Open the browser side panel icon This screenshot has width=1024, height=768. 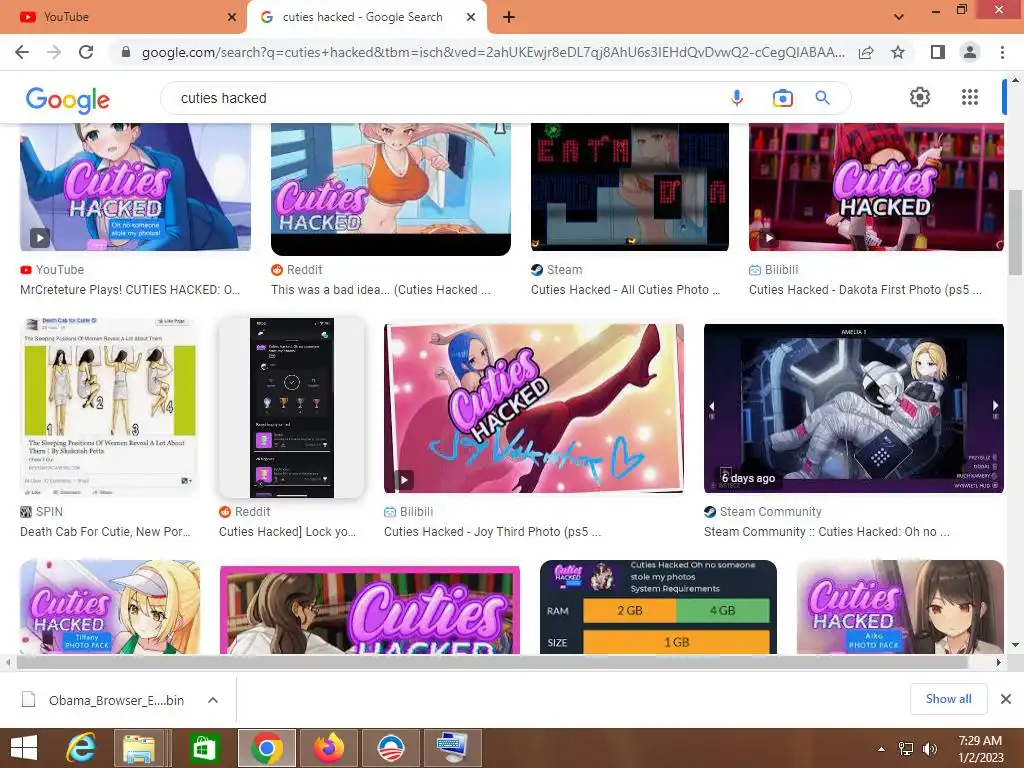click(x=938, y=52)
